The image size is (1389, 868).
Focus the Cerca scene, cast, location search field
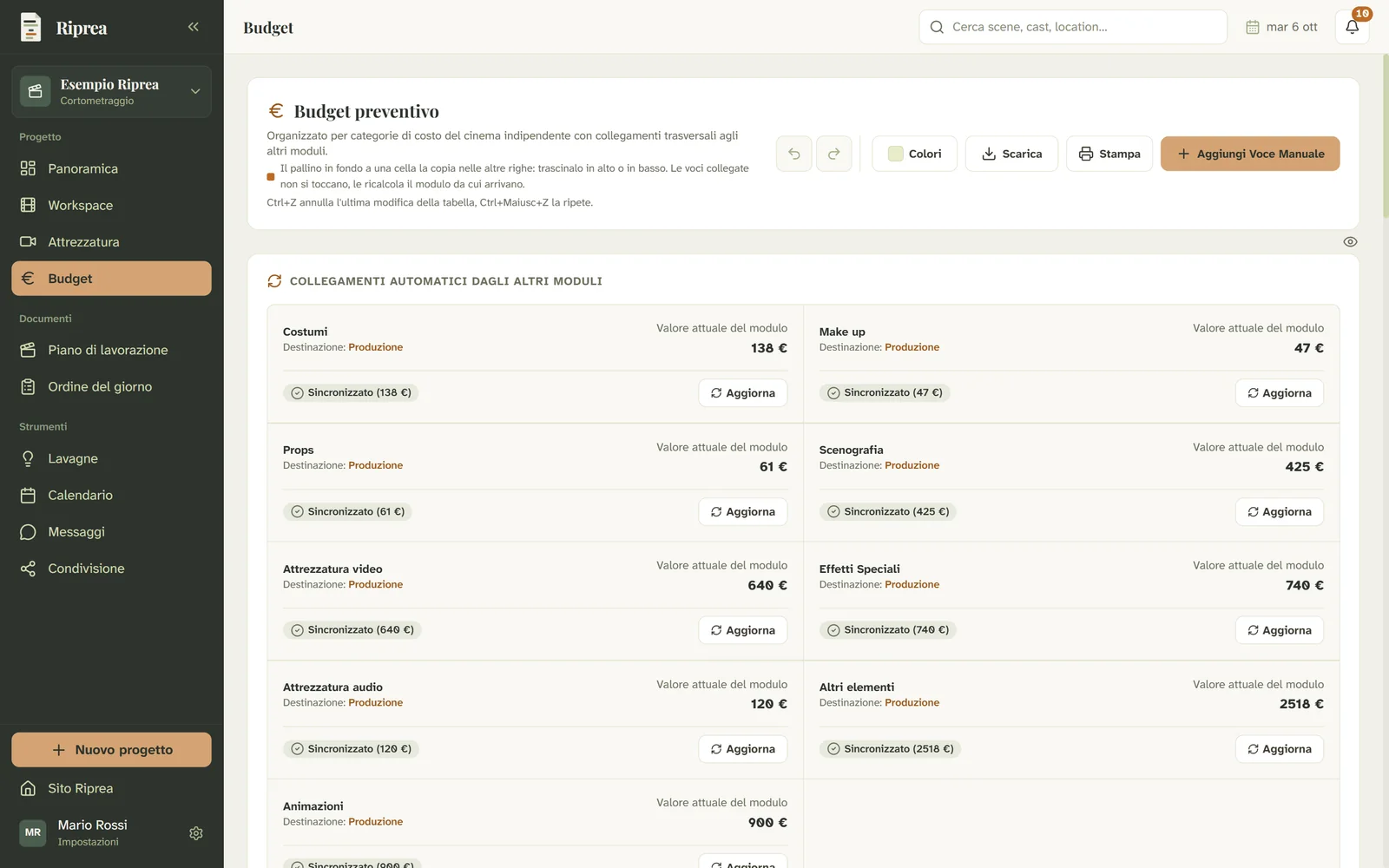pos(1073,27)
